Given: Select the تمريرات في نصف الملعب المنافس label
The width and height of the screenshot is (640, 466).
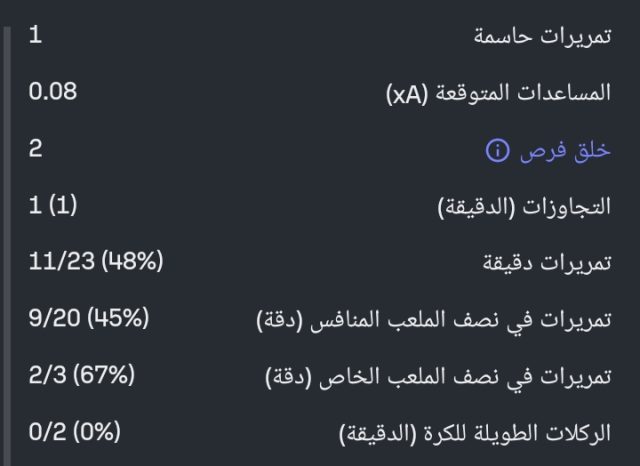Looking at the screenshot, I should pos(448,321).
